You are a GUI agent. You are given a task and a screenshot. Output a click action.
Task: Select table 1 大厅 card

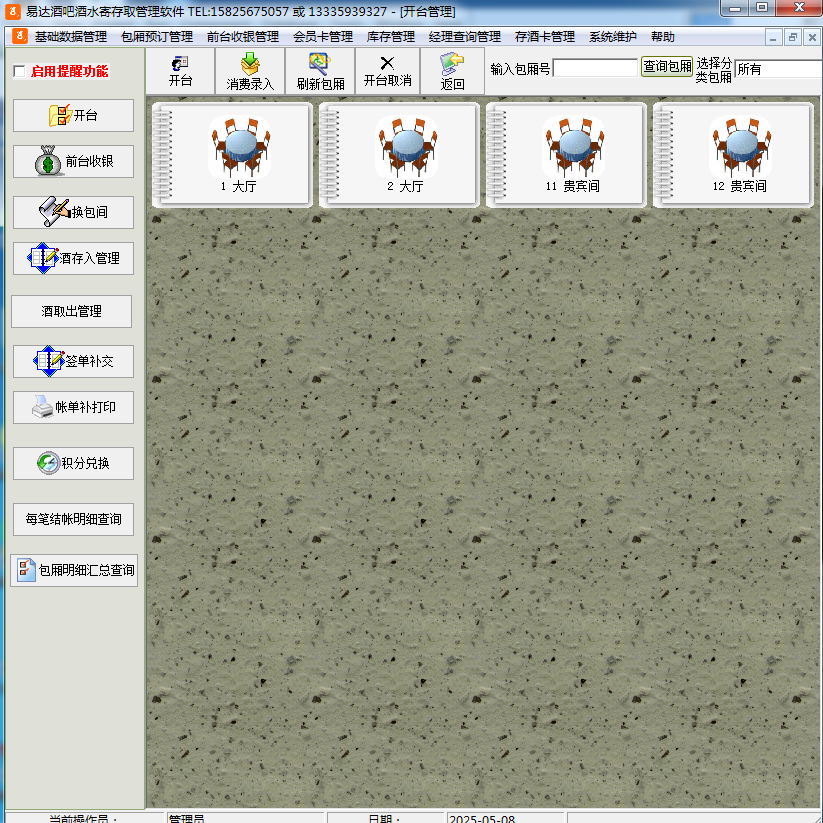click(233, 155)
